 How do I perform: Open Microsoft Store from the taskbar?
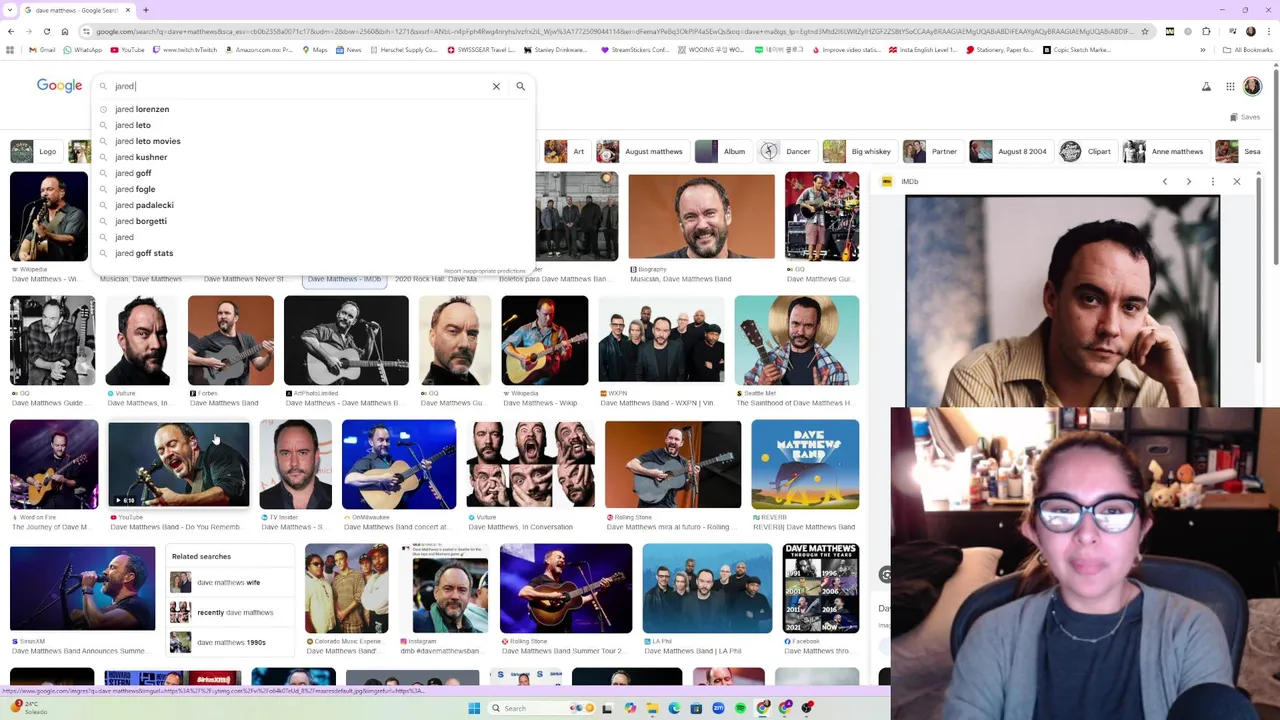(x=696, y=708)
